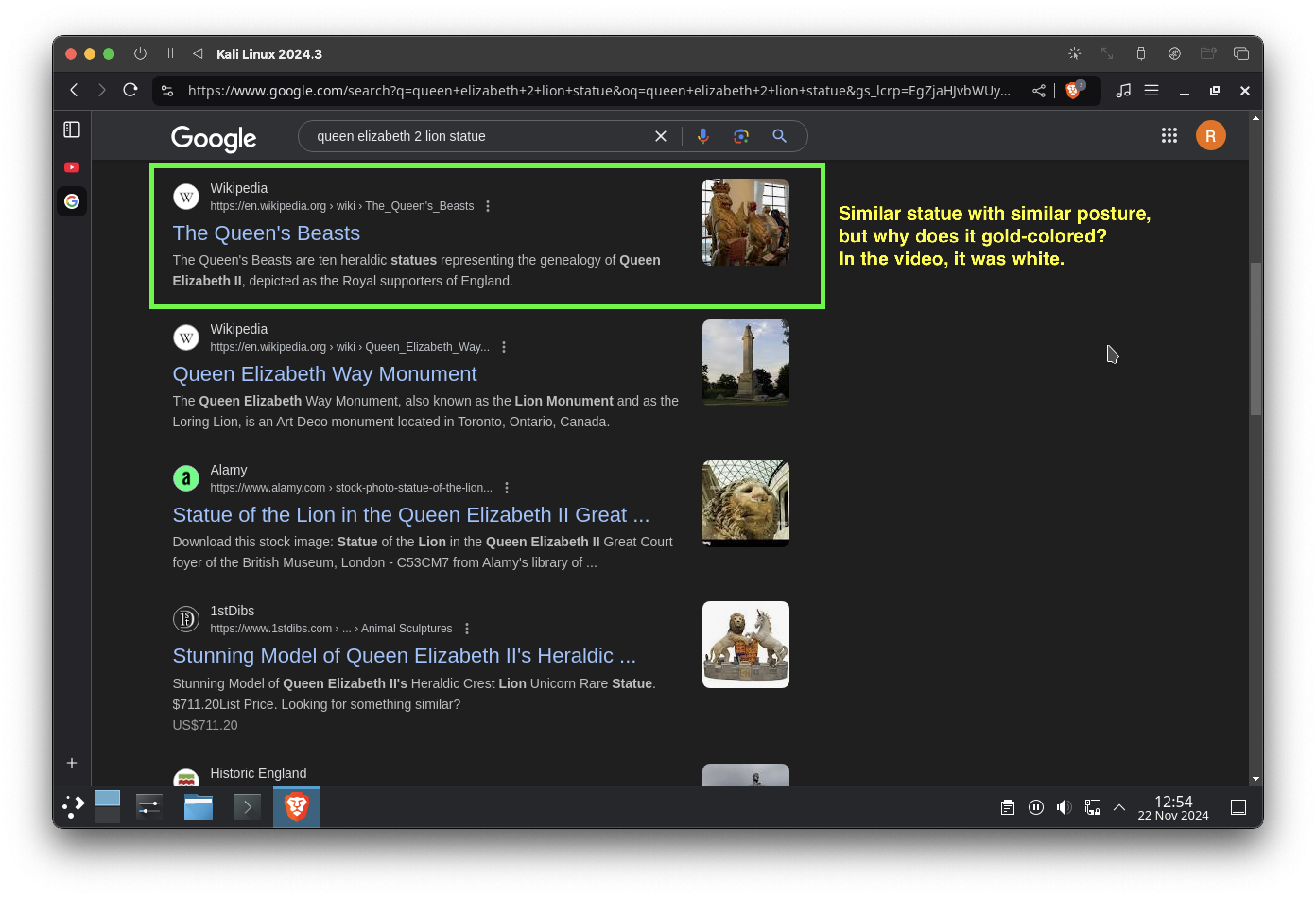Open Queen Elizabeth Way Monument result
Viewport: 1316px width, 898px height.
(324, 374)
